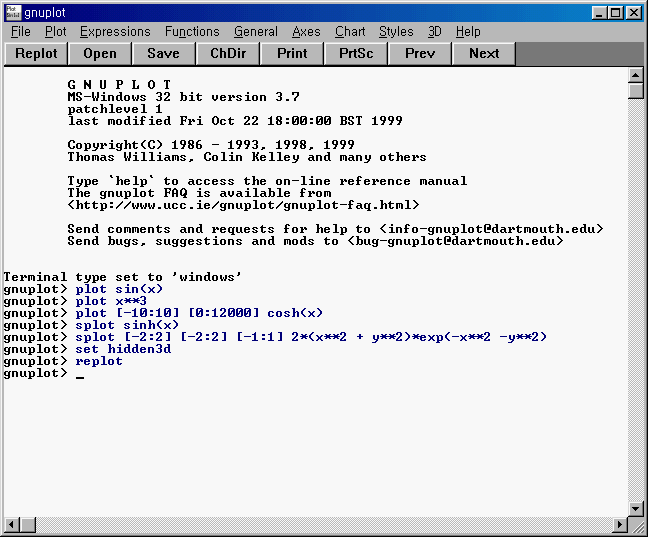This screenshot has width=648, height=537.
Task: Click the empty gnuplot prompt cursor line
Action: point(44,373)
